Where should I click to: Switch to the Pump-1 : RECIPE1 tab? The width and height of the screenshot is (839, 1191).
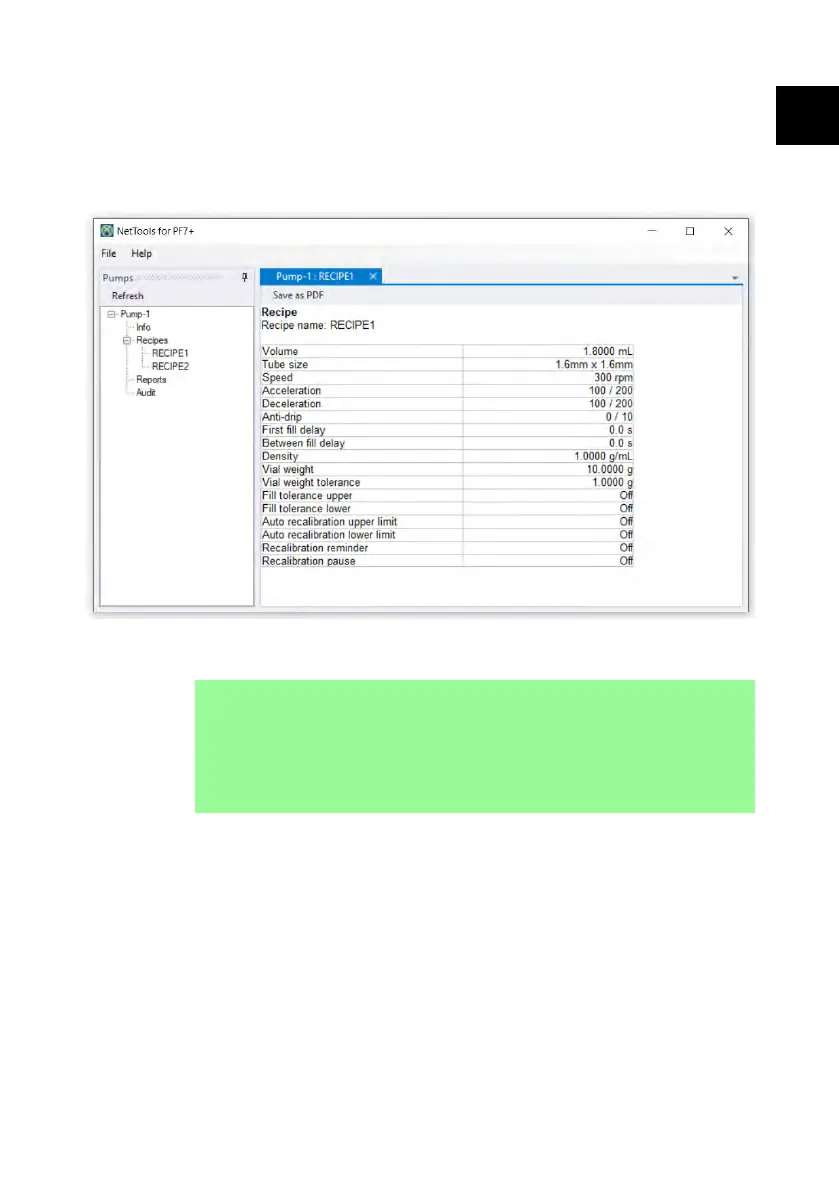tap(314, 276)
